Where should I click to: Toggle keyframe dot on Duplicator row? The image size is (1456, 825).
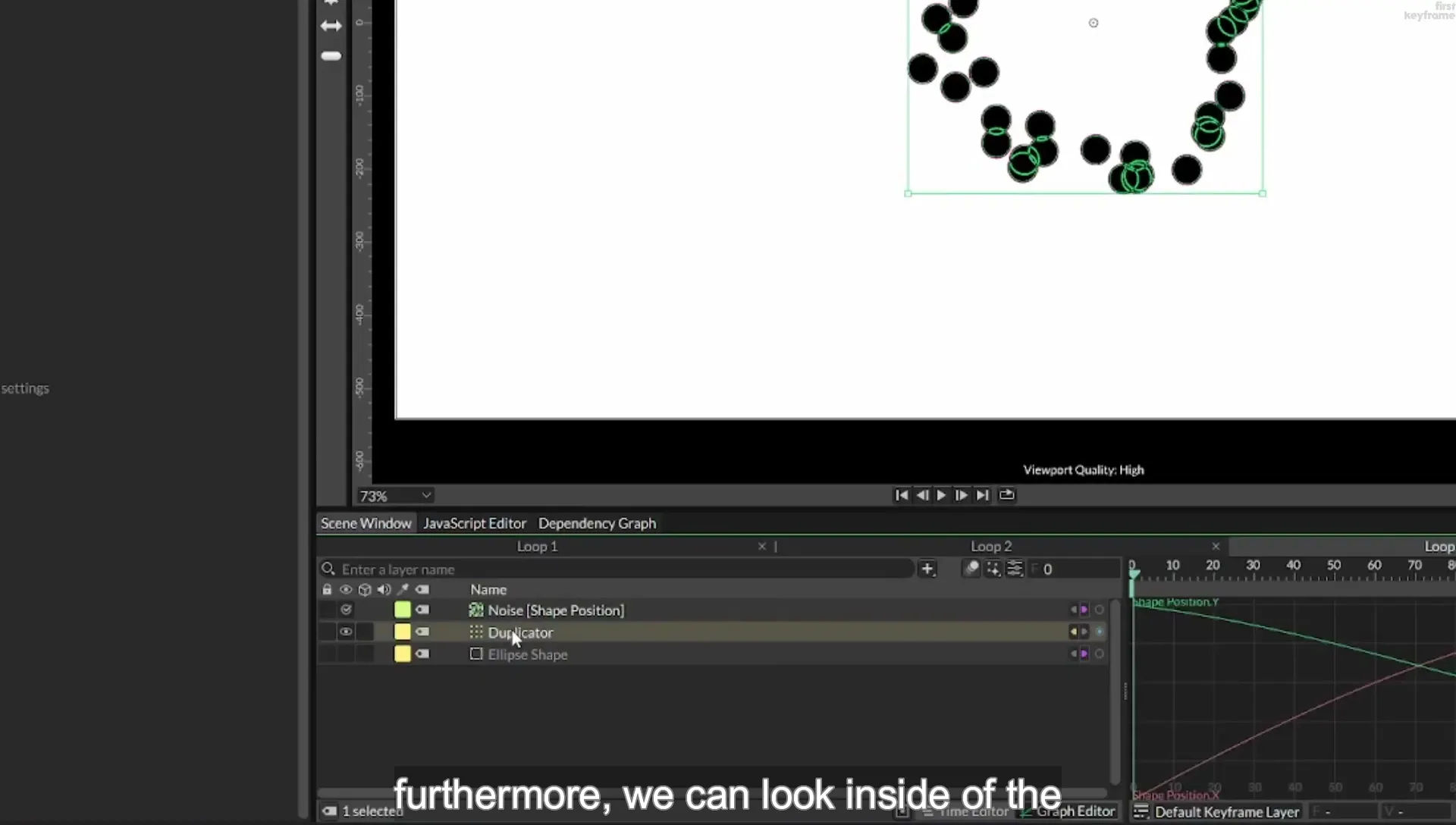point(1099,632)
